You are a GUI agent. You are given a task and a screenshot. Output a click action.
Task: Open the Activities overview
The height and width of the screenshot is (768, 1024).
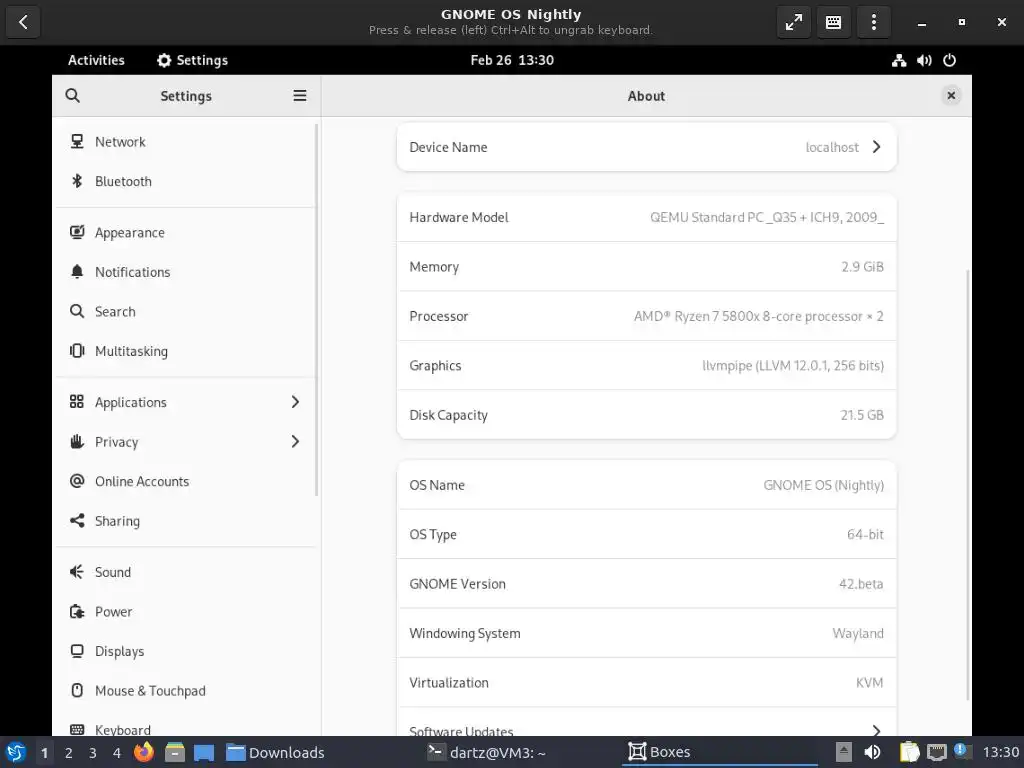(96, 60)
